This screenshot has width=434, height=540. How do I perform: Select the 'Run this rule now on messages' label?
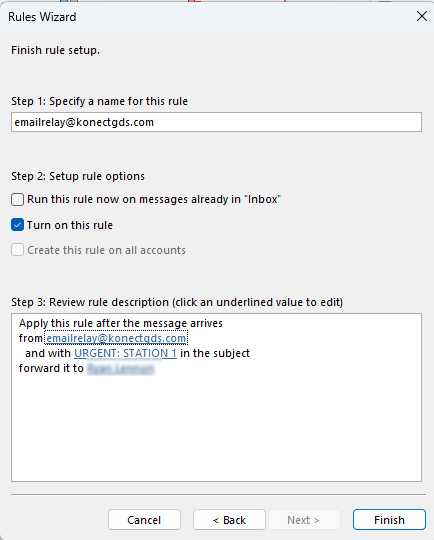[154, 199]
